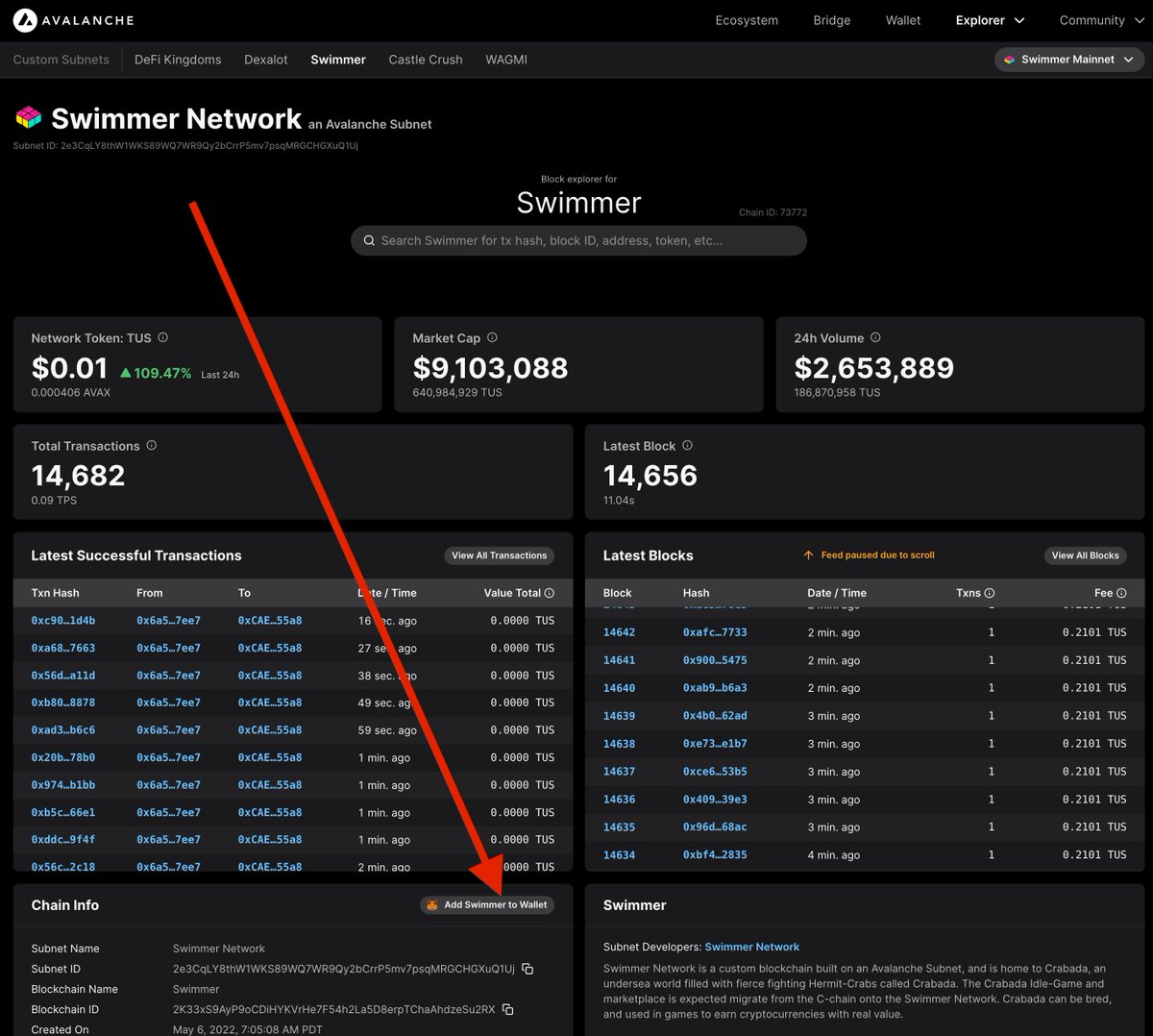Open the Swimmer Mainnet network selector
The image size is (1153, 1036).
pyautogui.click(x=1068, y=60)
